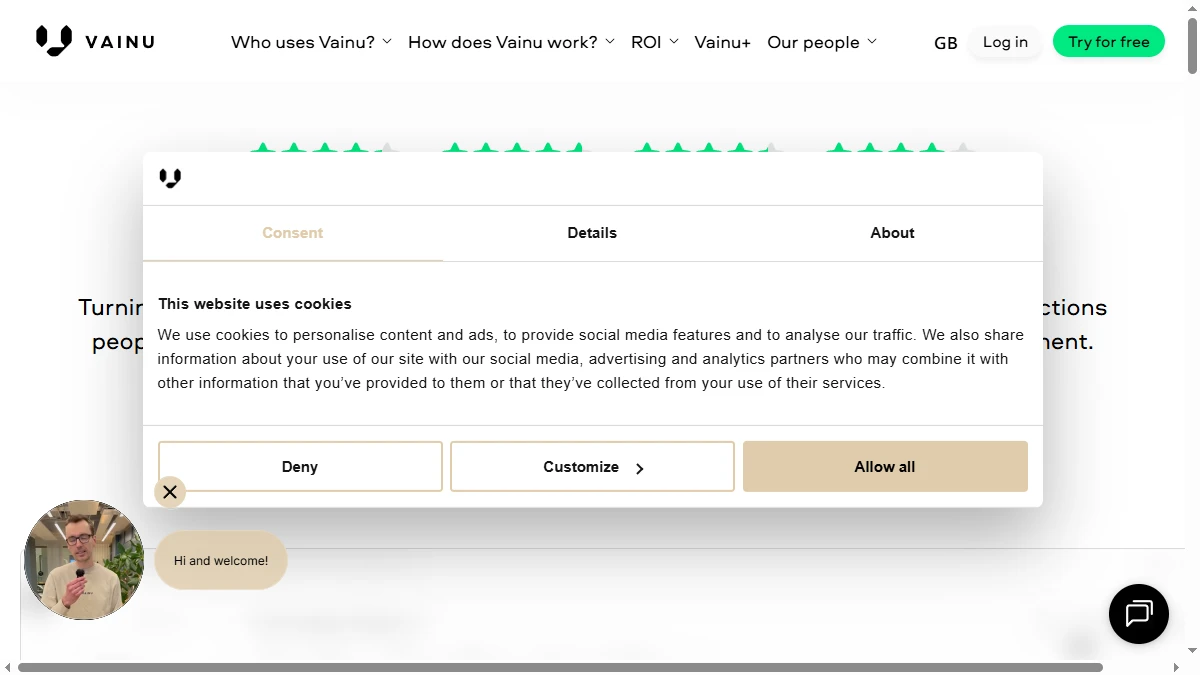
Task: Click the arrow icon inside the Customize button
Action: click(640, 466)
